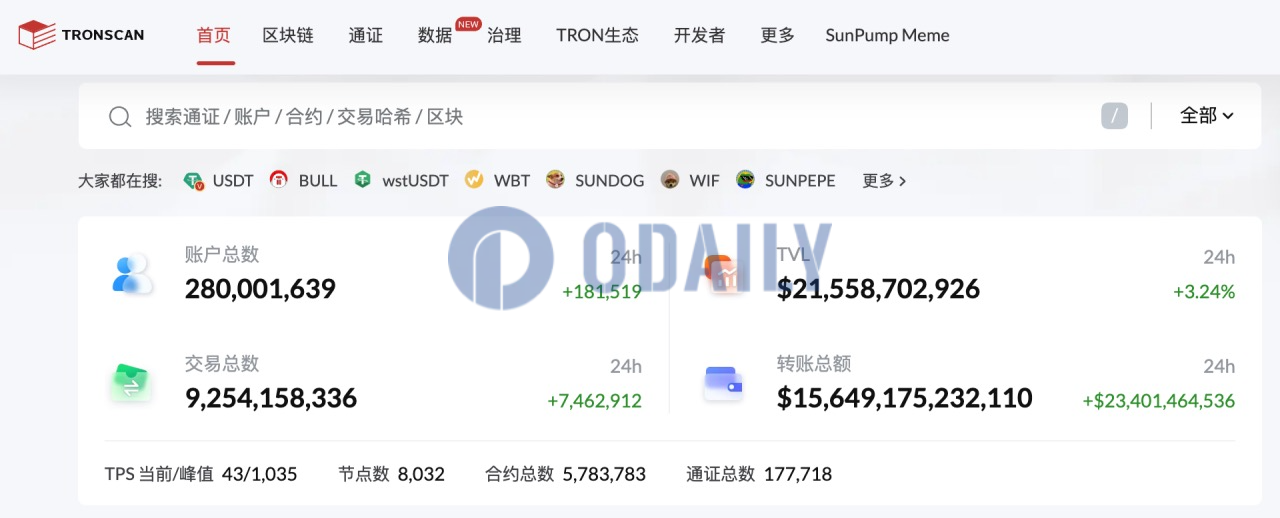
Task: Click the 账户总数 people icon
Action: coord(132,274)
